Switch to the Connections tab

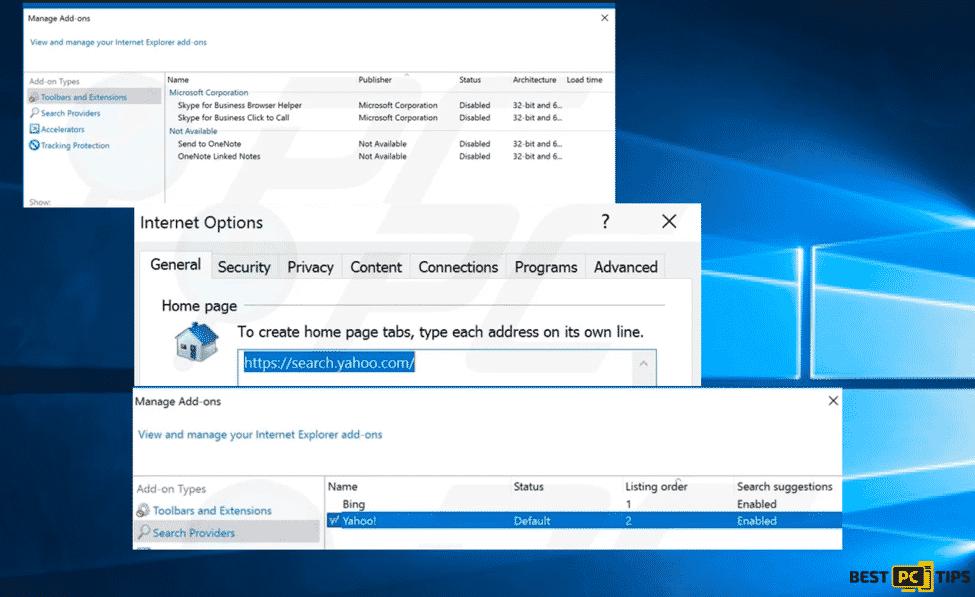point(458,267)
